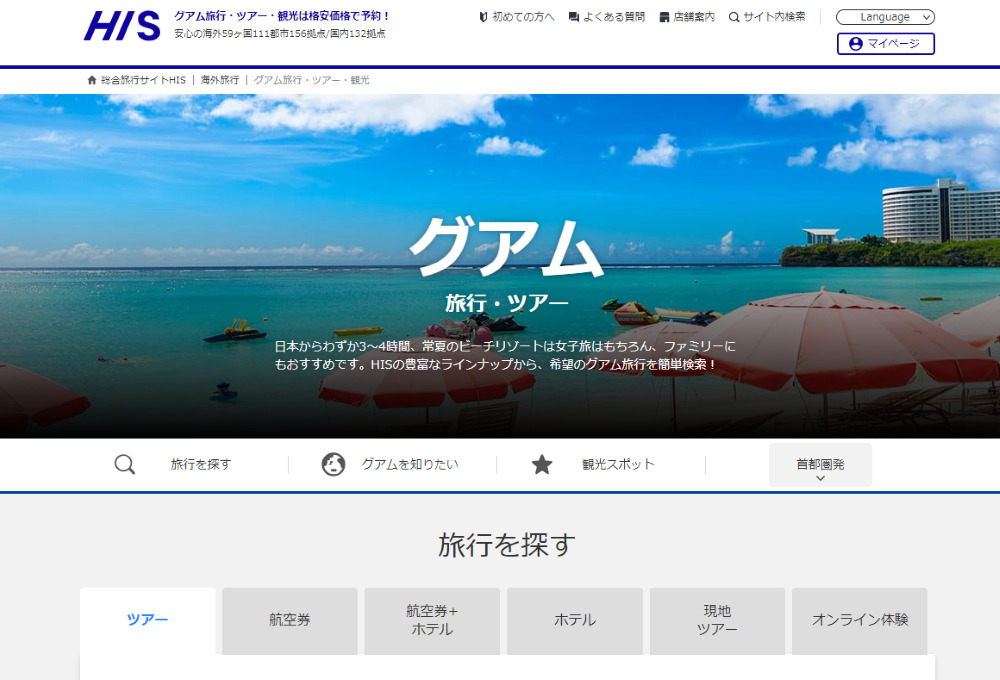Jump to the グアムを知りたい section link

[409, 464]
